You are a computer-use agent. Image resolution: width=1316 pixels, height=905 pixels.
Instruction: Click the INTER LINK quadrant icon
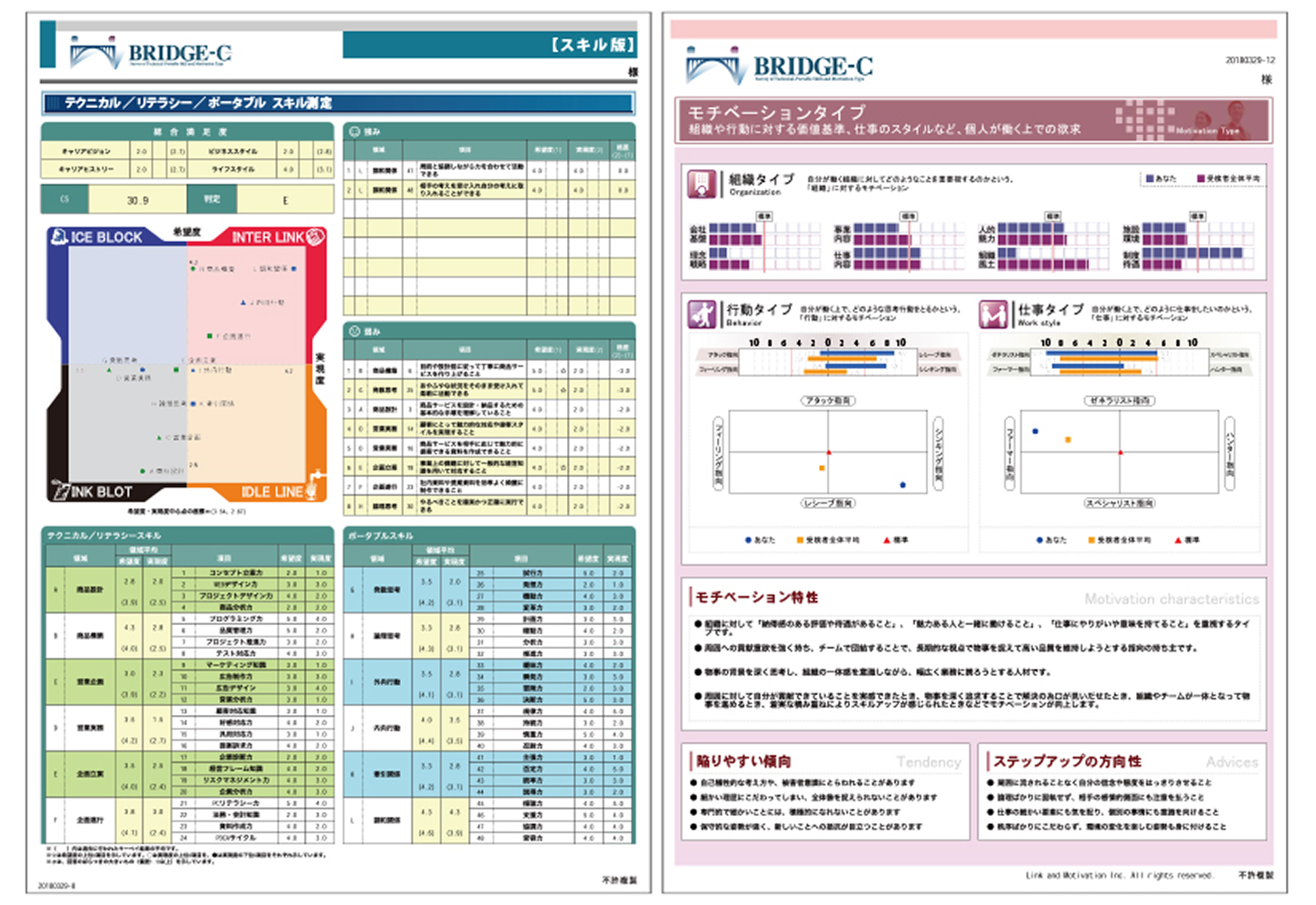pyautogui.click(x=315, y=236)
